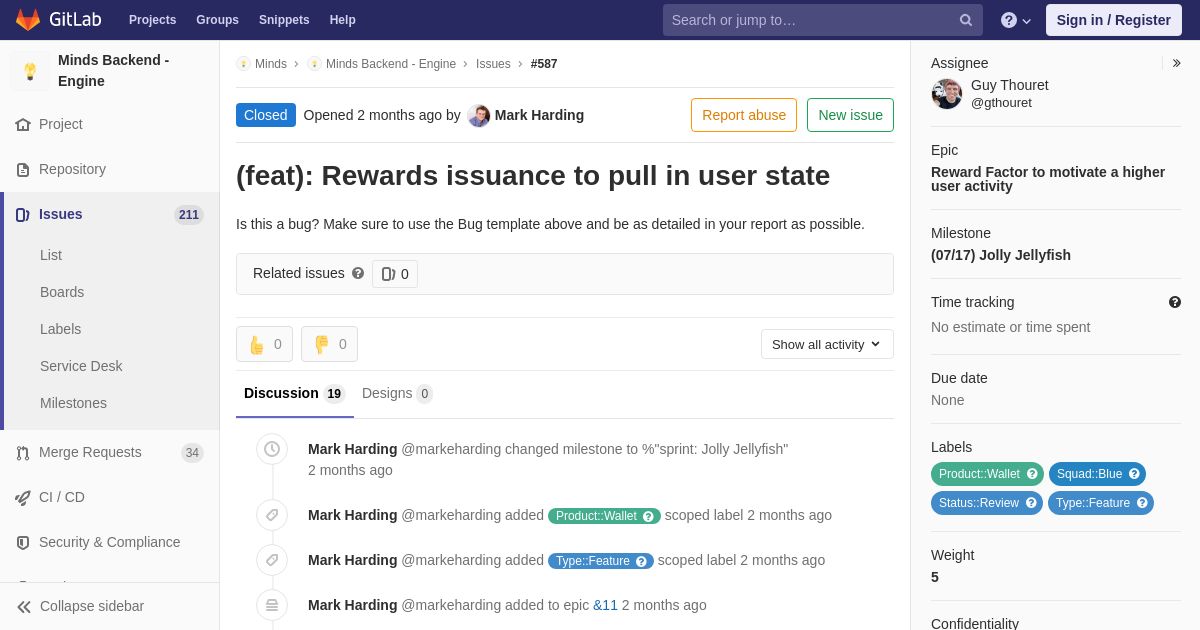
Task: Switch to the Discussion tab
Action: coord(295,394)
